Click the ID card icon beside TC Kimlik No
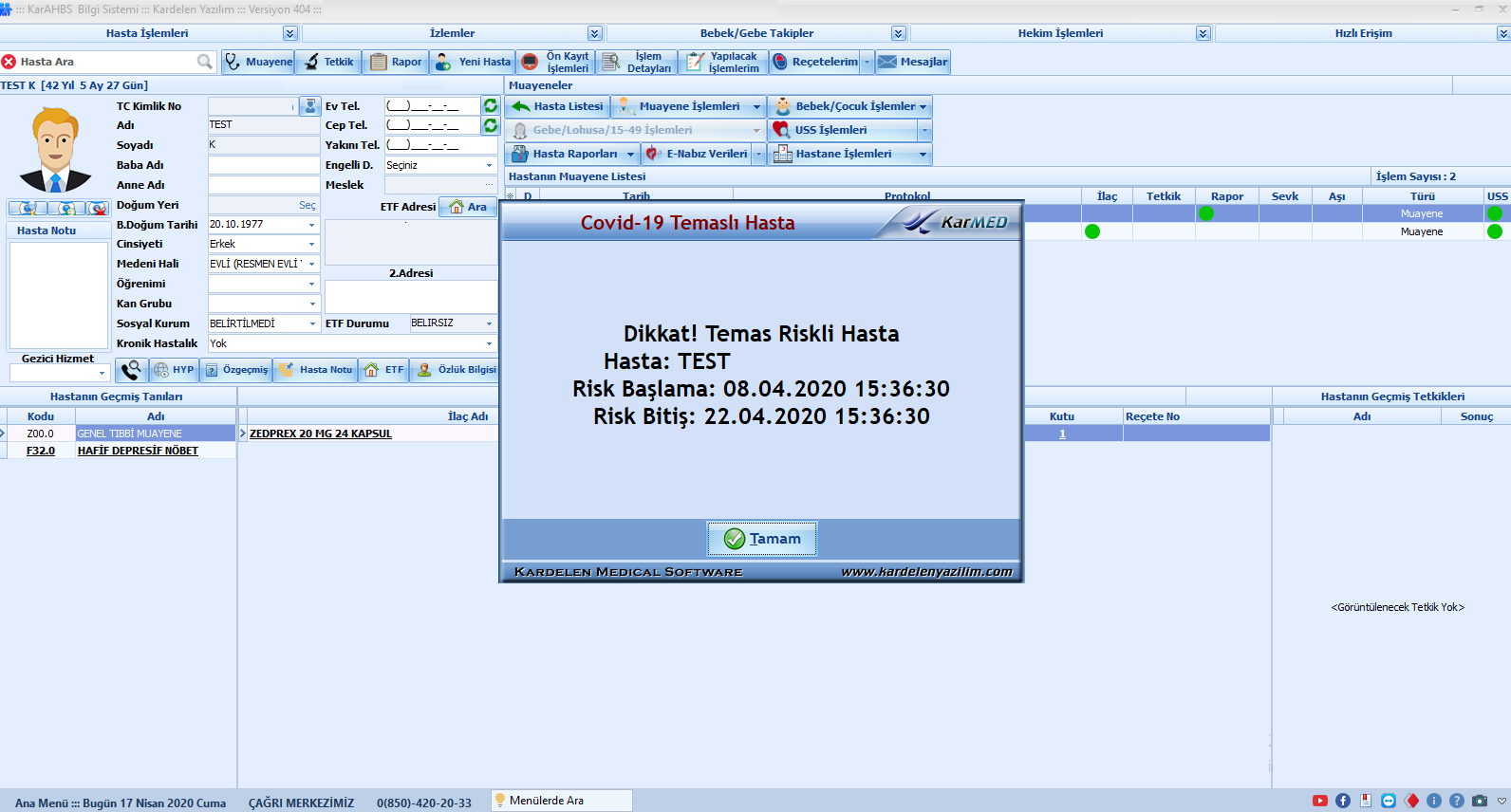Screen dimensions: 1511x812 309,106
